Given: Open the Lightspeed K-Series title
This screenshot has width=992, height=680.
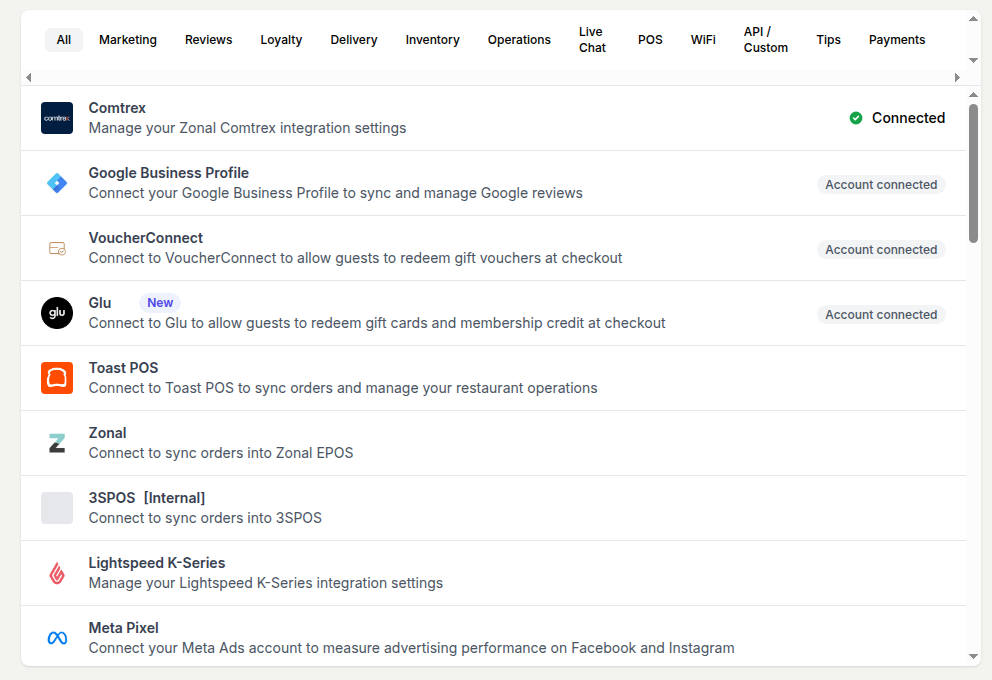Looking at the screenshot, I should click(157, 563).
